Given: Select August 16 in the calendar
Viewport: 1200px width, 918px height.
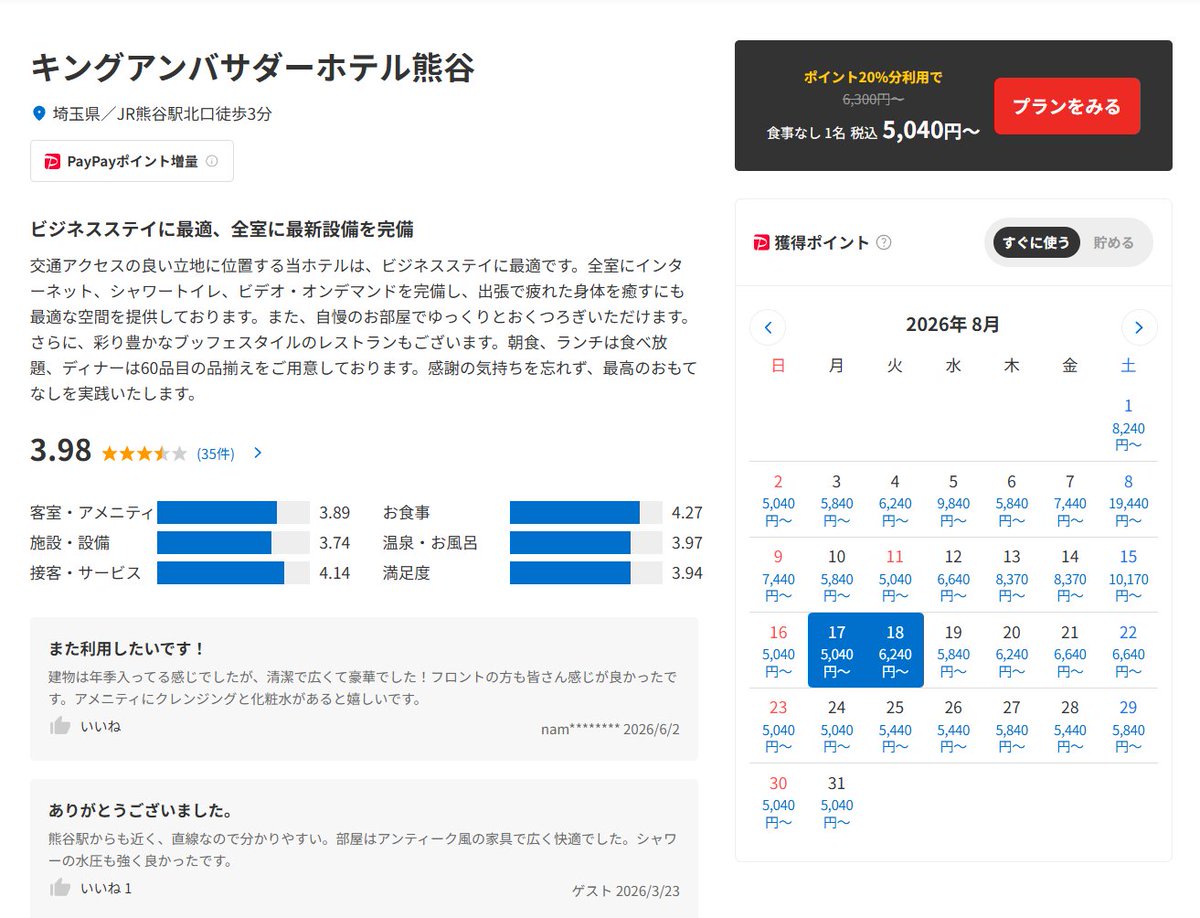Looking at the screenshot, I should (778, 650).
